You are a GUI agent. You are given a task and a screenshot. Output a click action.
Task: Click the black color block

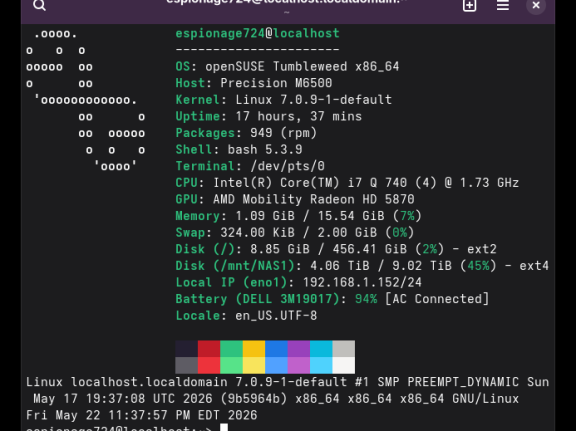click(187, 348)
